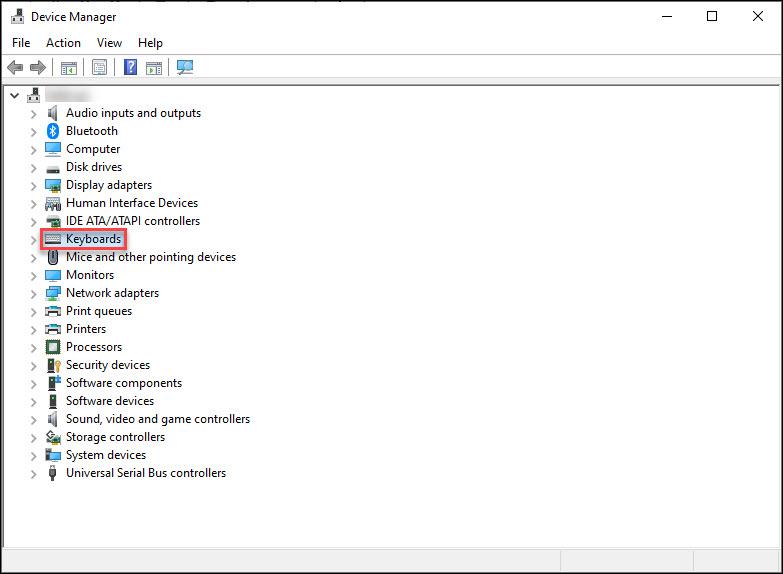Screen dimensions: 783x574
Task: Close the Device Manager window
Action: pyautogui.click(x=758, y=16)
